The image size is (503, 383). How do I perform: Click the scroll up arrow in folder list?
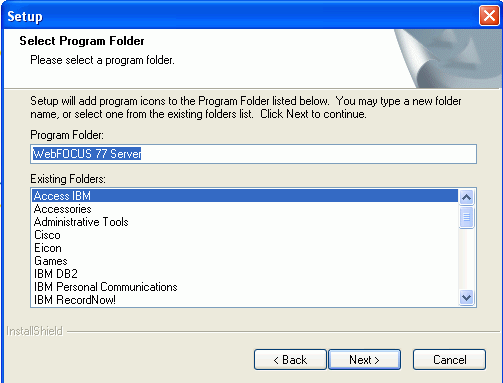click(466, 197)
